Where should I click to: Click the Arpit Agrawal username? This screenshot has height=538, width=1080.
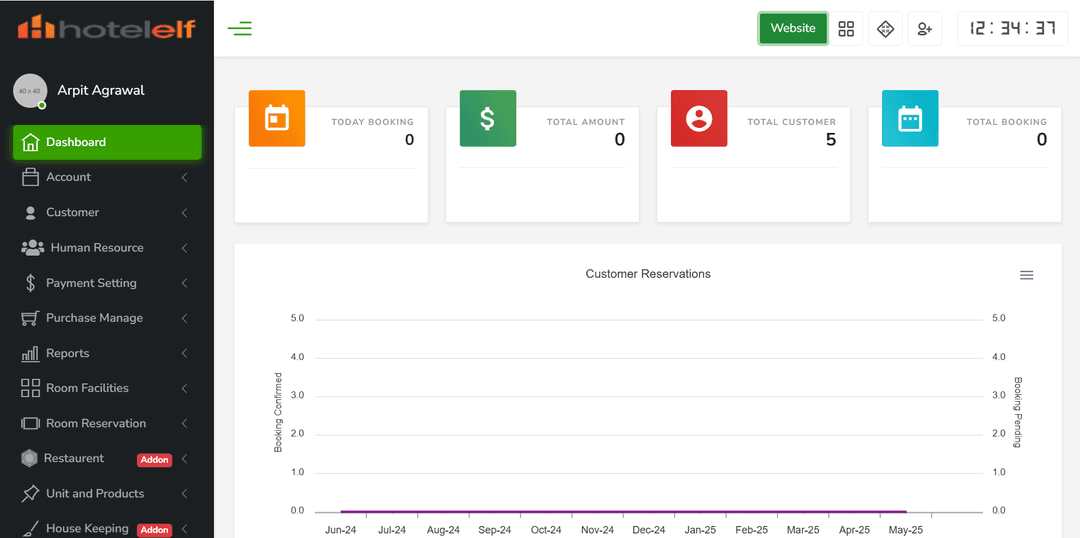coord(101,90)
